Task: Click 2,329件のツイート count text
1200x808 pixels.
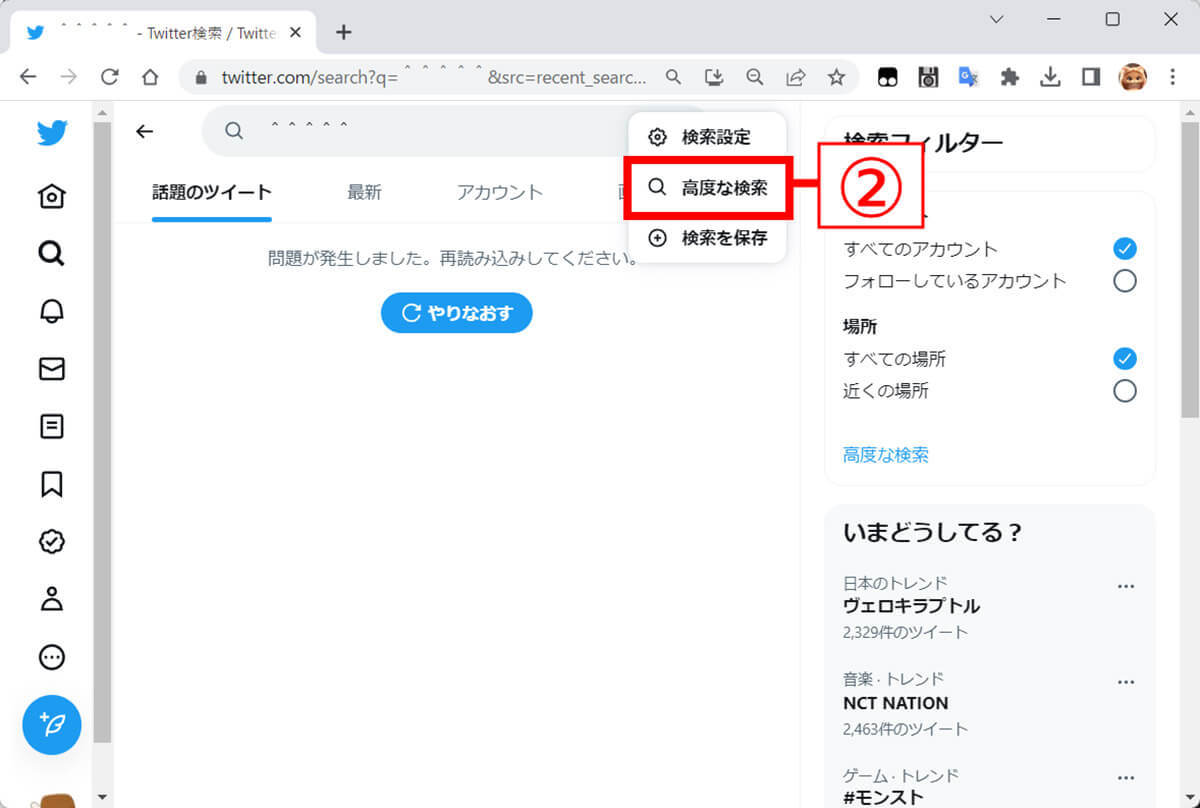Action: [x=905, y=632]
